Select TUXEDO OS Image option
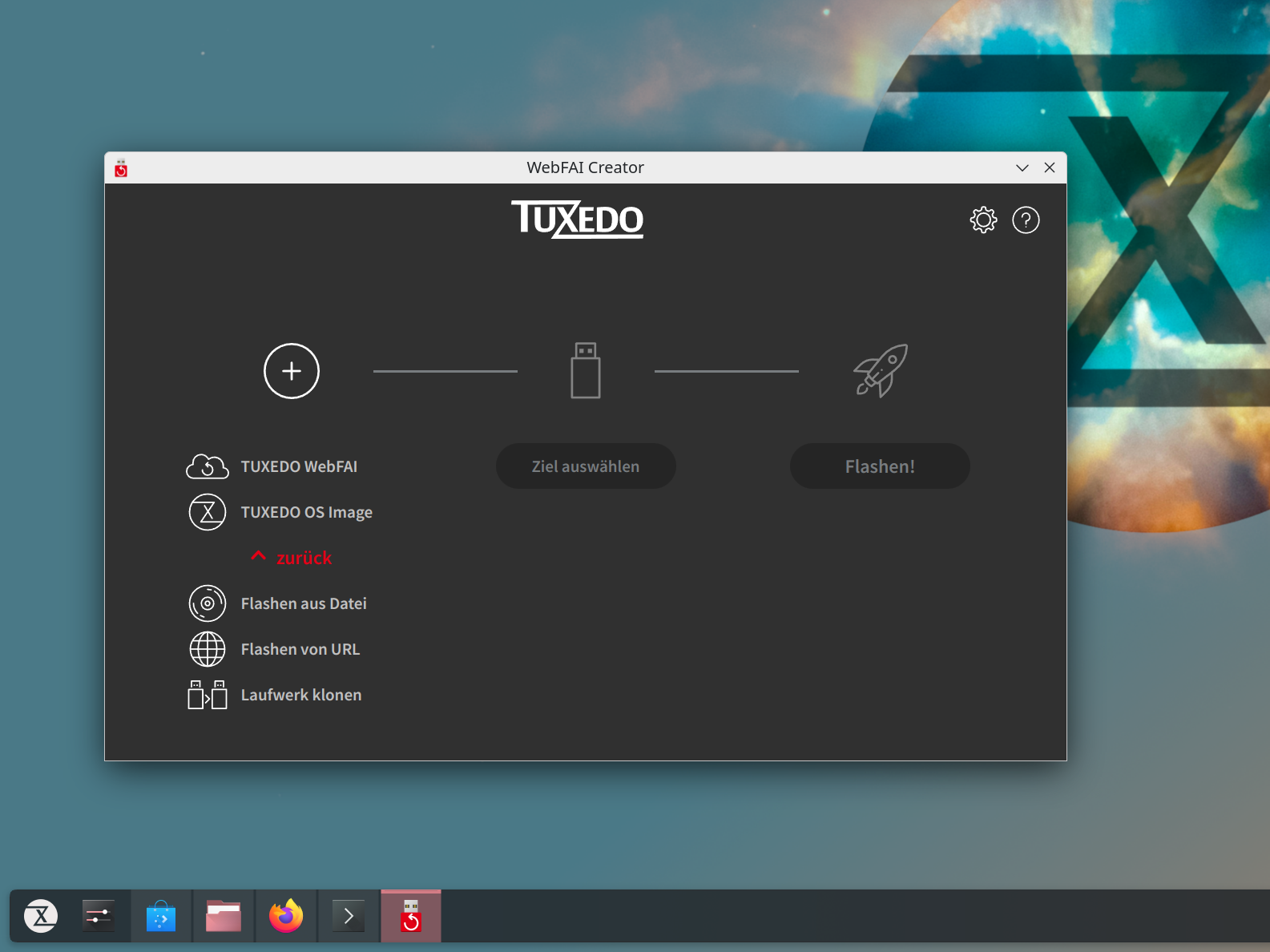Screen dimensions: 1270x952 point(306,512)
